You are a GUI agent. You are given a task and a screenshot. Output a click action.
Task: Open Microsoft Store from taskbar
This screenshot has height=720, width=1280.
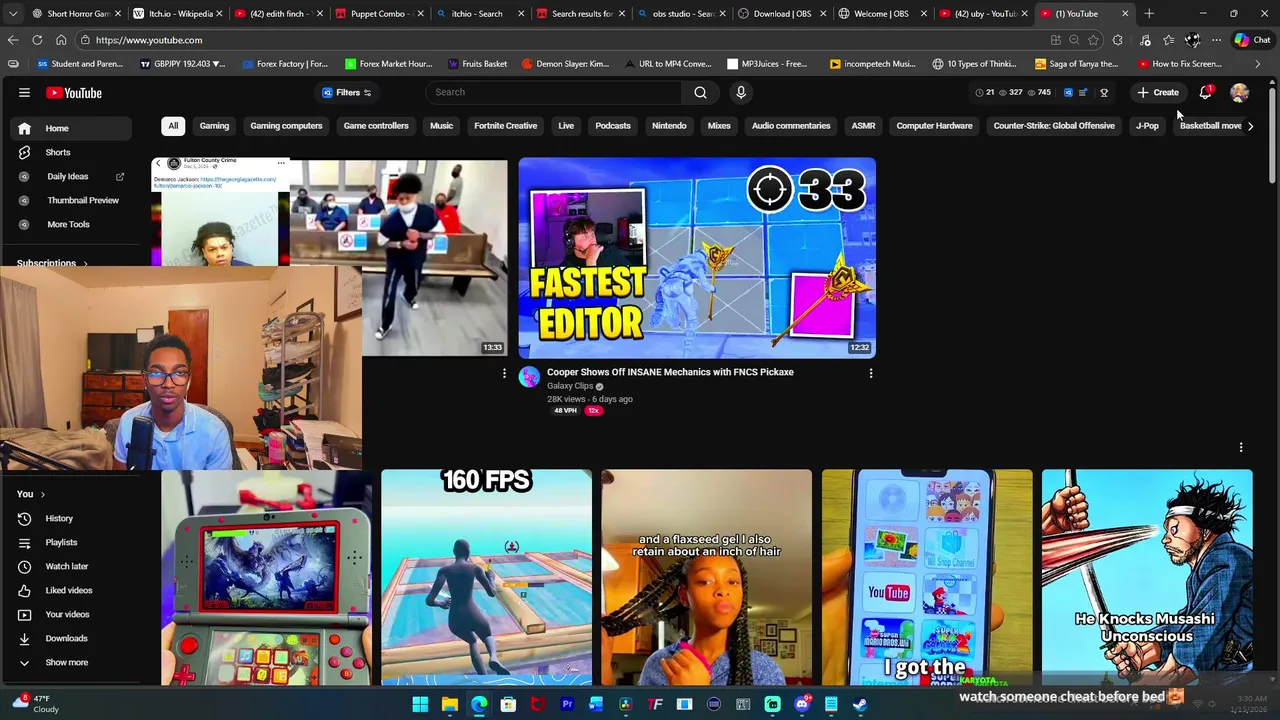pos(508,704)
